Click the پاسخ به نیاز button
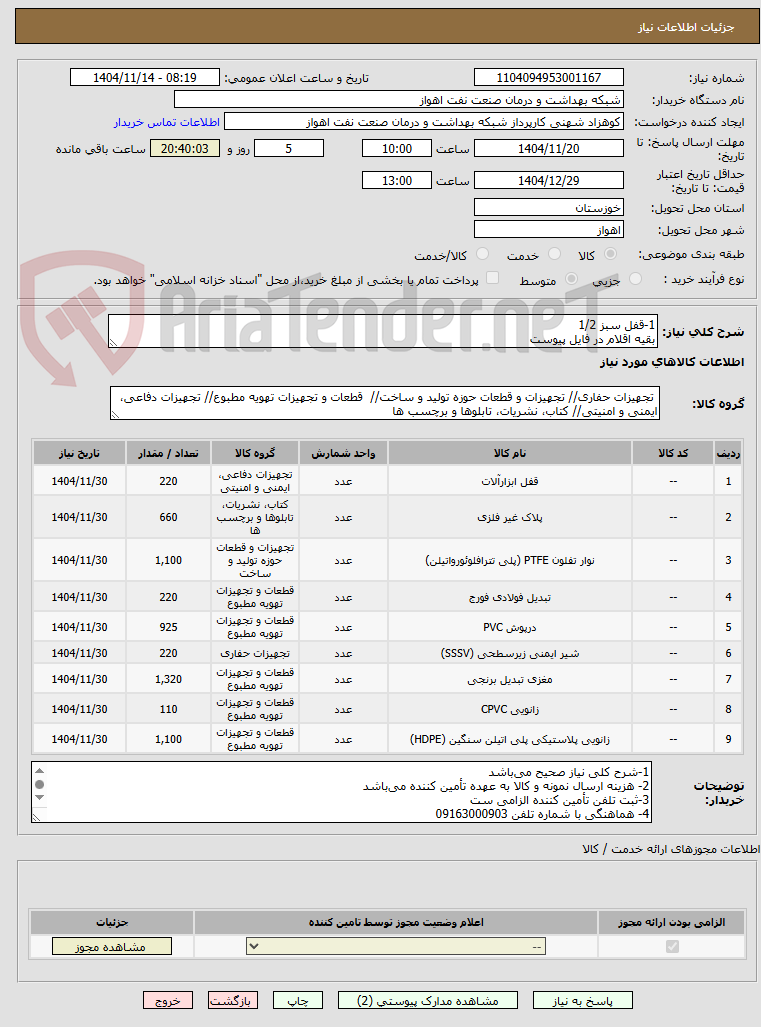 click(582, 1000)
